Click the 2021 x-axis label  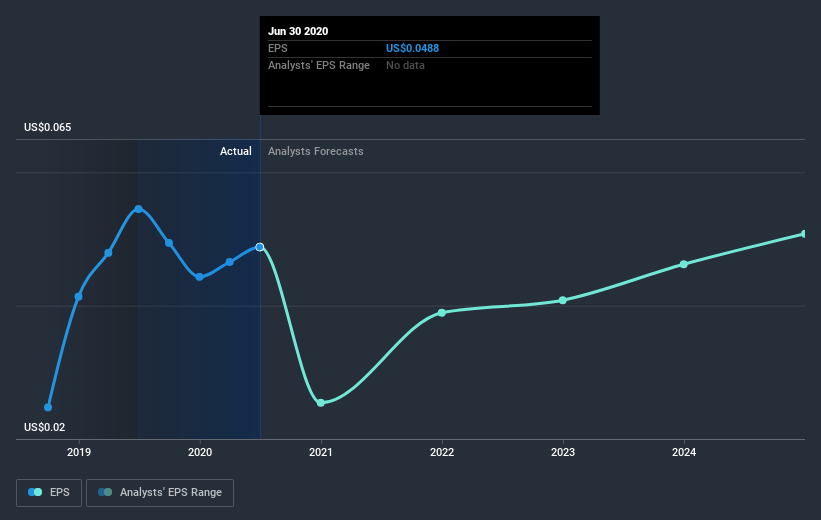point(320,452)
